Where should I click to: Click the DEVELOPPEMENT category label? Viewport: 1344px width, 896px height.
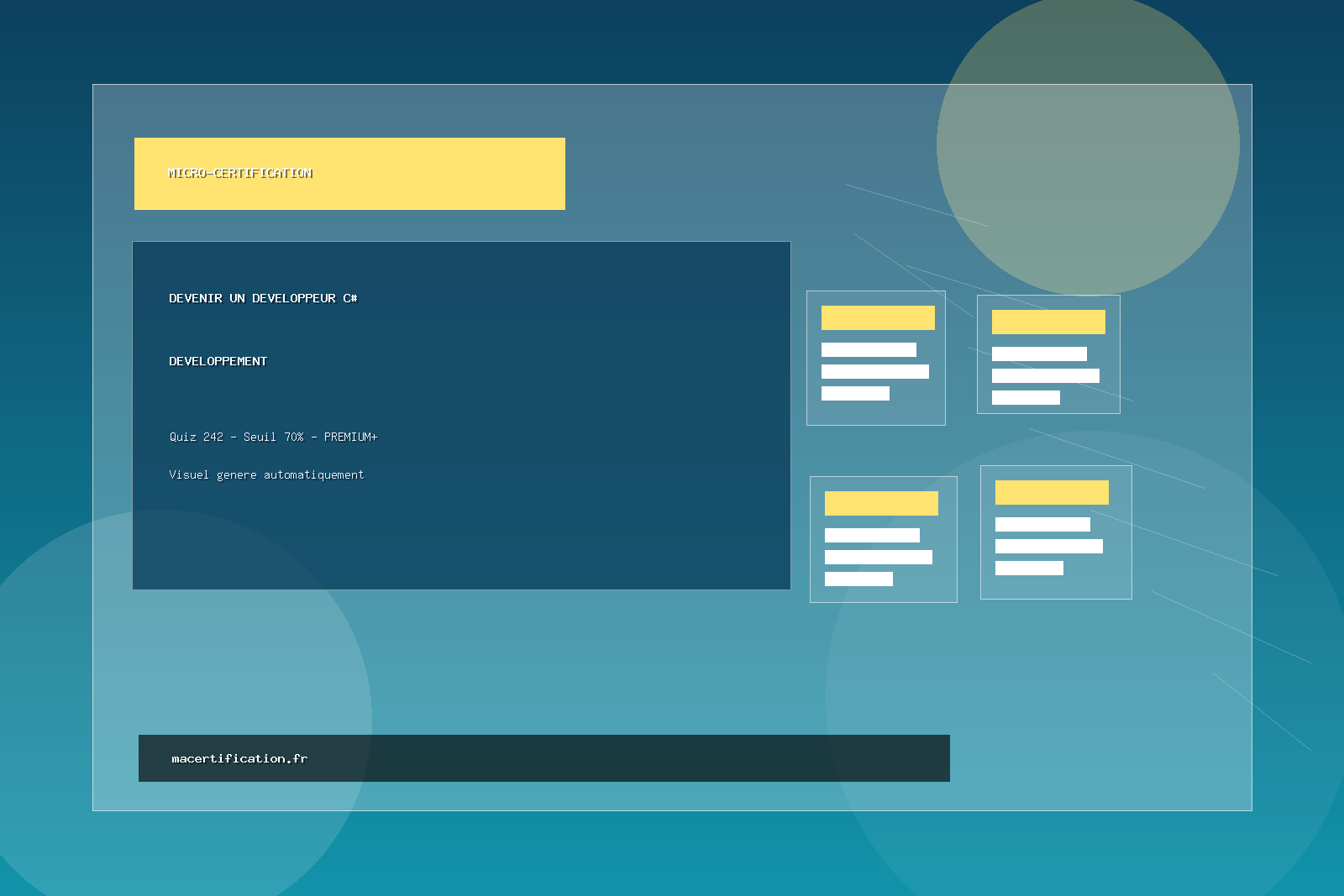[218, 361]
